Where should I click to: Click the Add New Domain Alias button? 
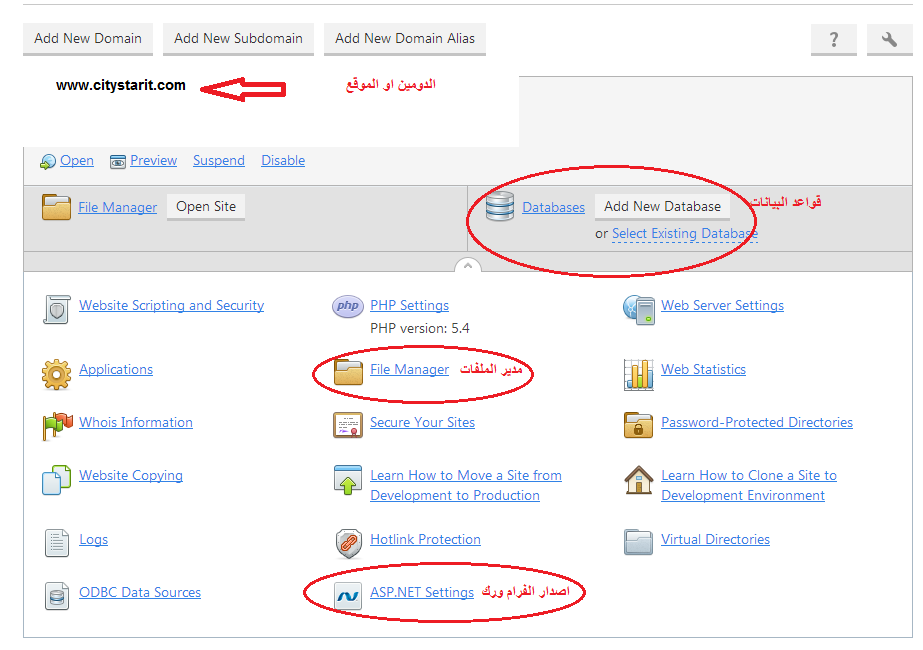[405, 39]
